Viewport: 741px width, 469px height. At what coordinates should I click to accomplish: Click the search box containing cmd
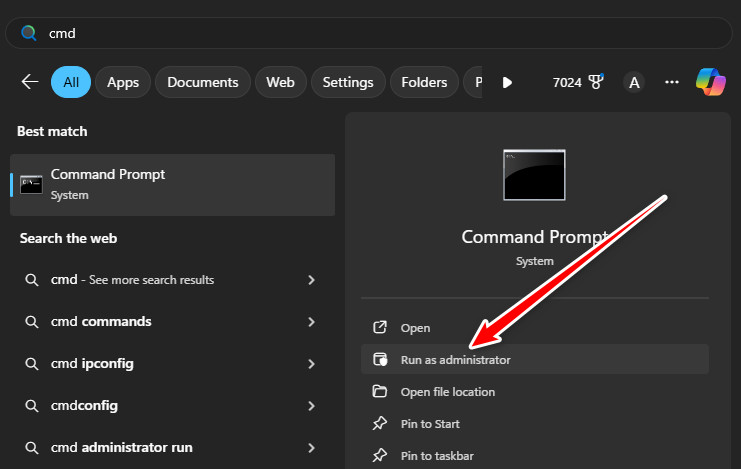370,33
